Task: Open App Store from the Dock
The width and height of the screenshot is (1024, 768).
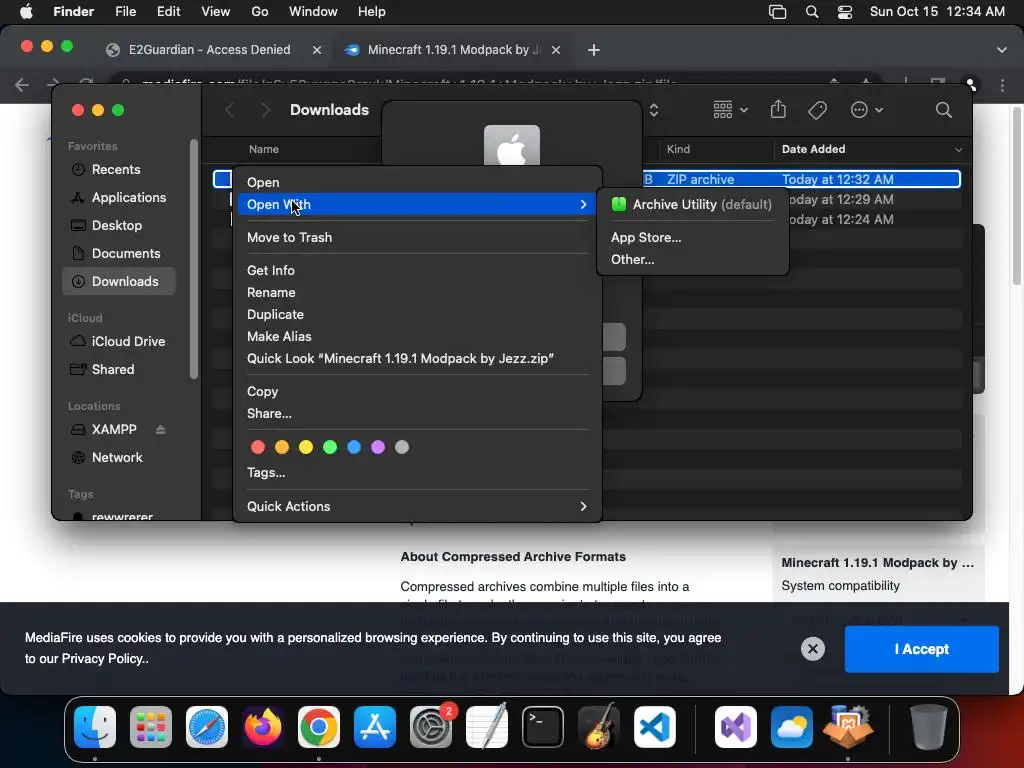Action: click(375, 727)
